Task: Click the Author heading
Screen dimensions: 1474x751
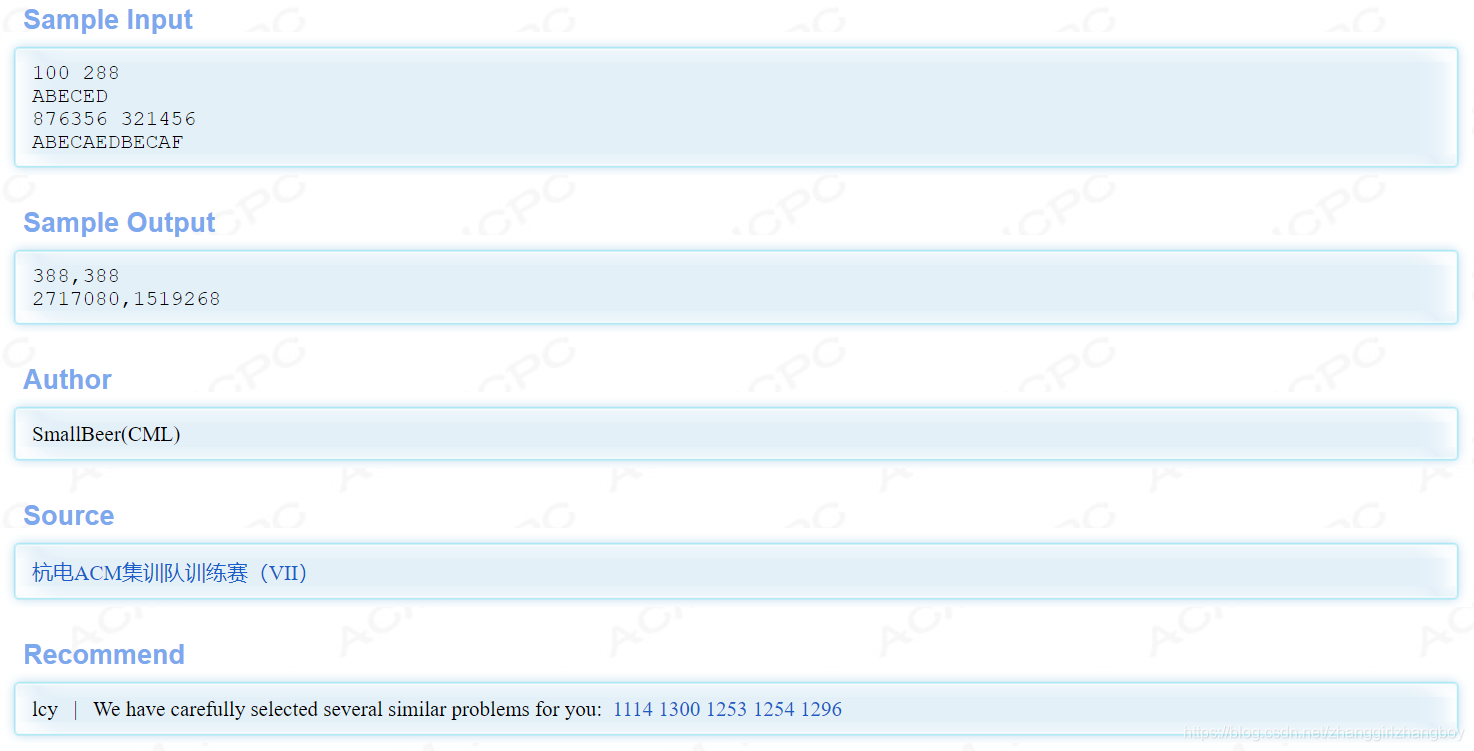Action: (67, 380)
